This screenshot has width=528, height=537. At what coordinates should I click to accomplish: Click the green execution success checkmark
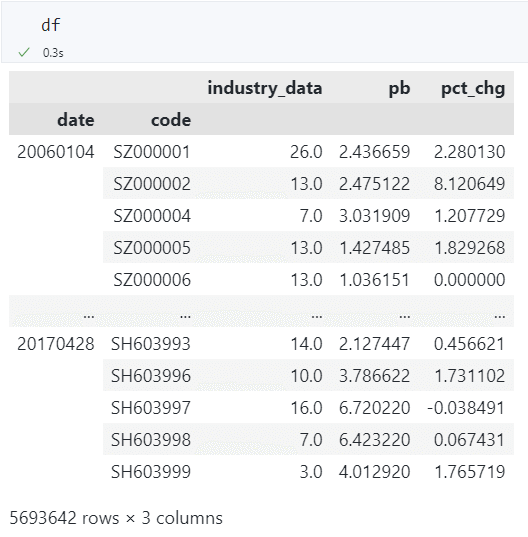pos(24,52)
